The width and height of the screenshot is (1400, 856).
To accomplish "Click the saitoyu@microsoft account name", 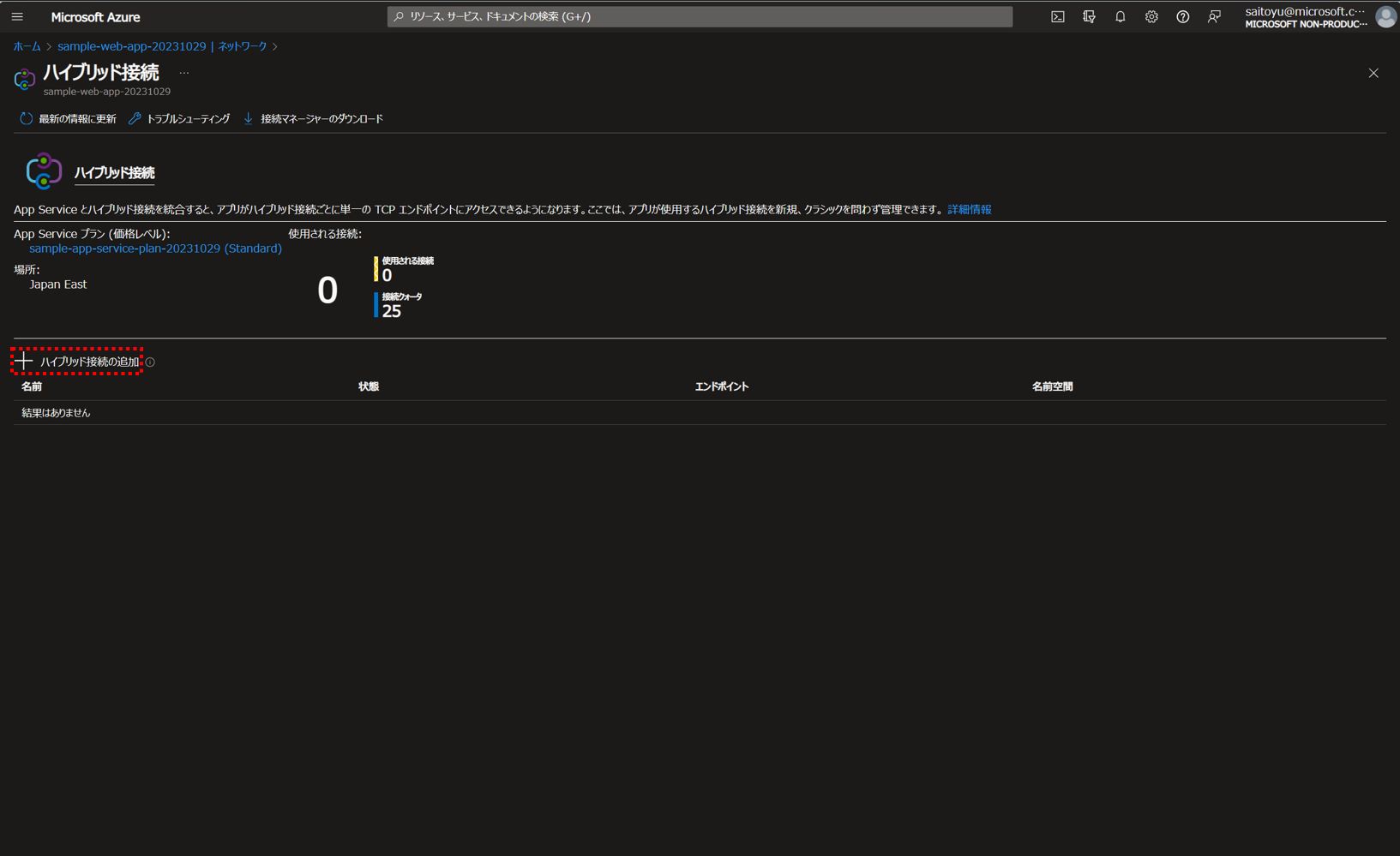I will pyautogui.click(x=1305, y=11).
